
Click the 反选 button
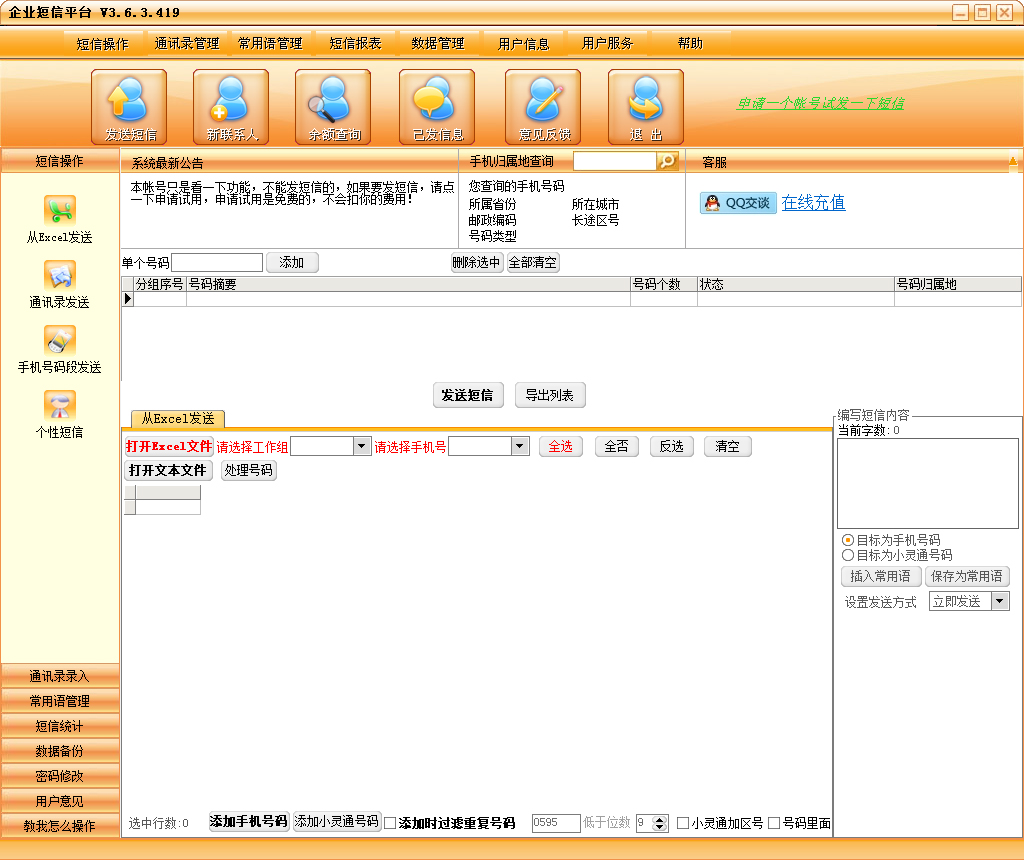671,446
